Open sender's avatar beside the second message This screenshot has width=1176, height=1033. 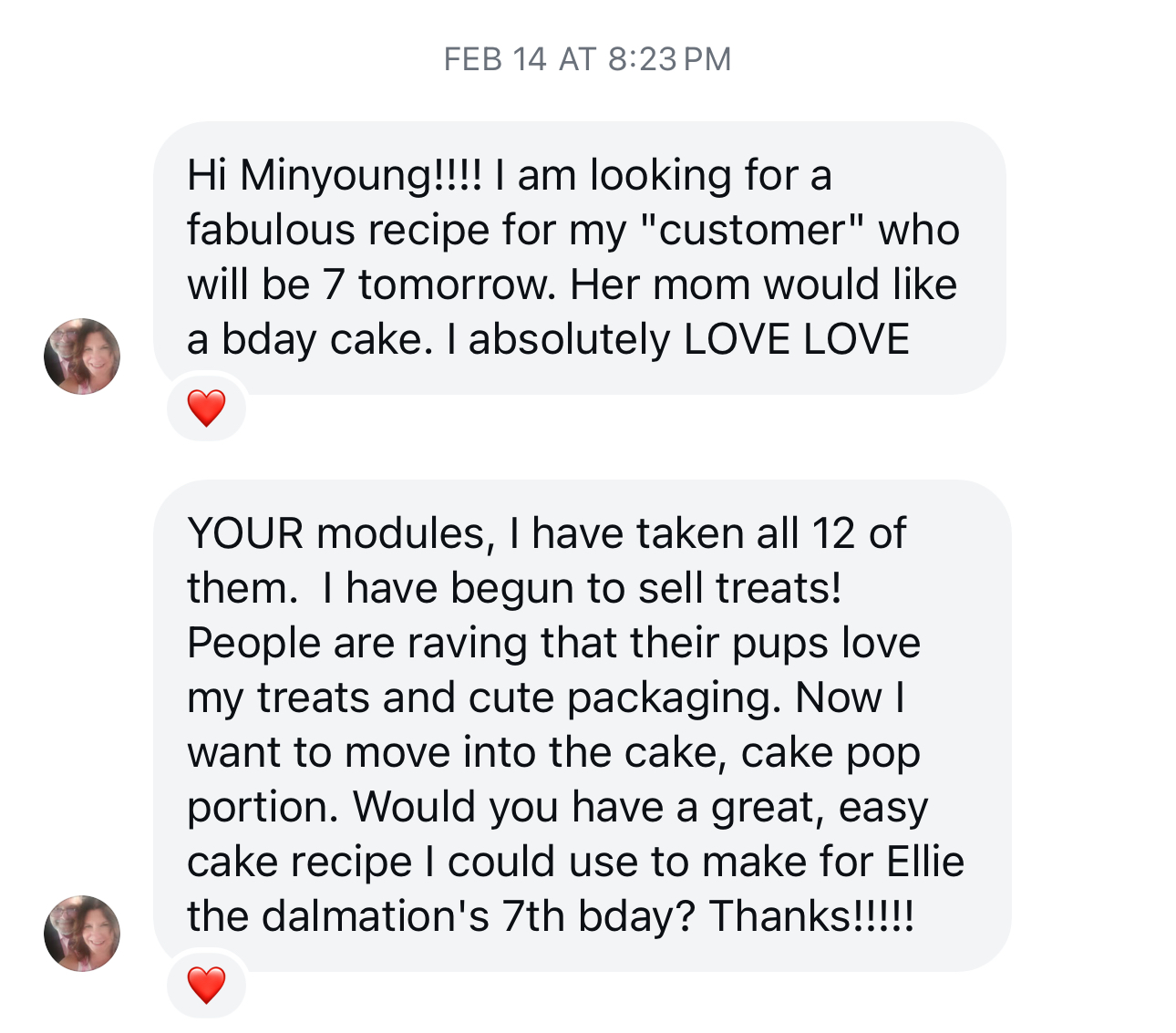[x=82, y=933]
